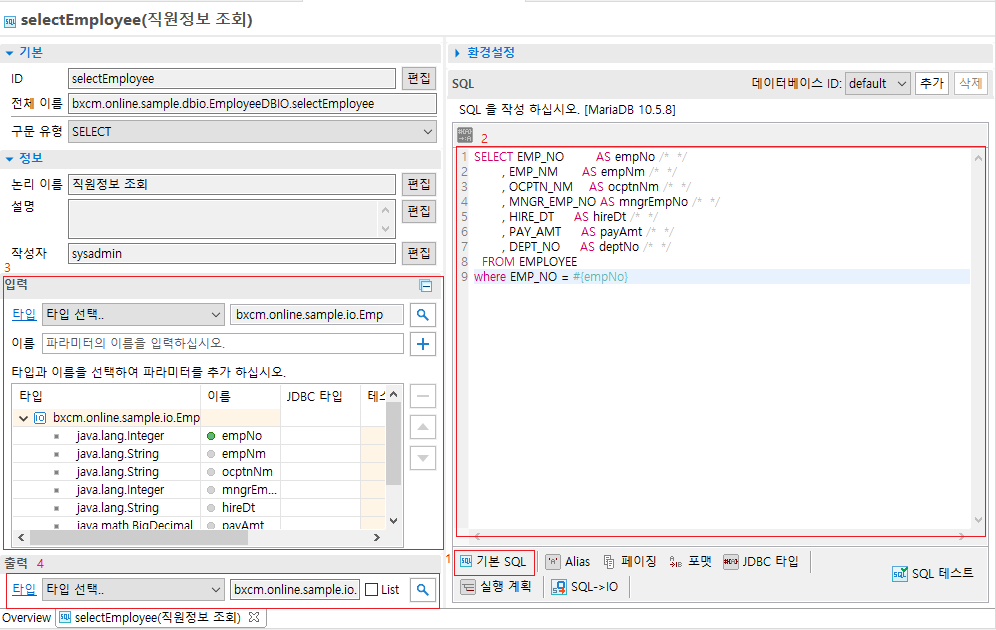The height and width of the screenshot is (630, 996).
Task: Open the Alias tool
Action: tap(568, 562)
